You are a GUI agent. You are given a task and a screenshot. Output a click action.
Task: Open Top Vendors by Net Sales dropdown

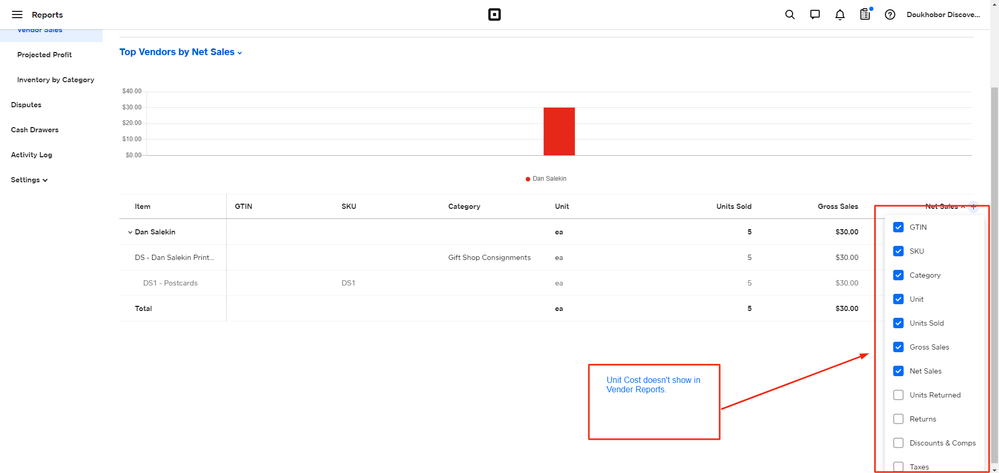[181, 52]
